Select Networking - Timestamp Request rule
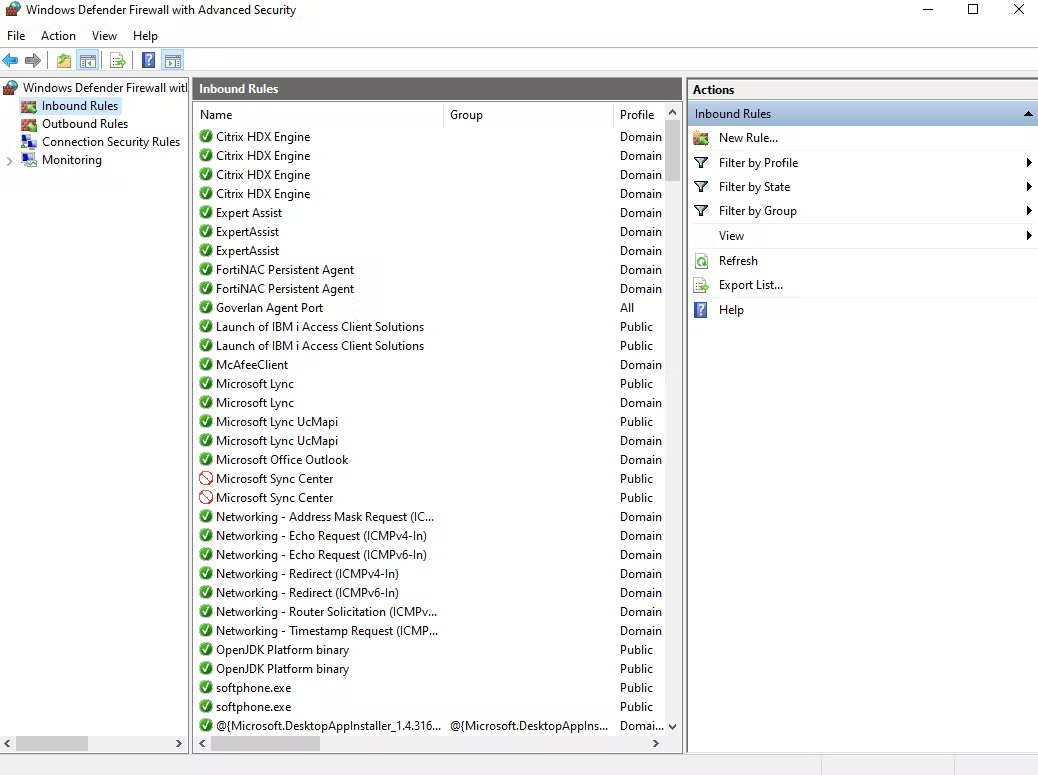The width and height of the screenshot is (1038, 775). (430, 631)
